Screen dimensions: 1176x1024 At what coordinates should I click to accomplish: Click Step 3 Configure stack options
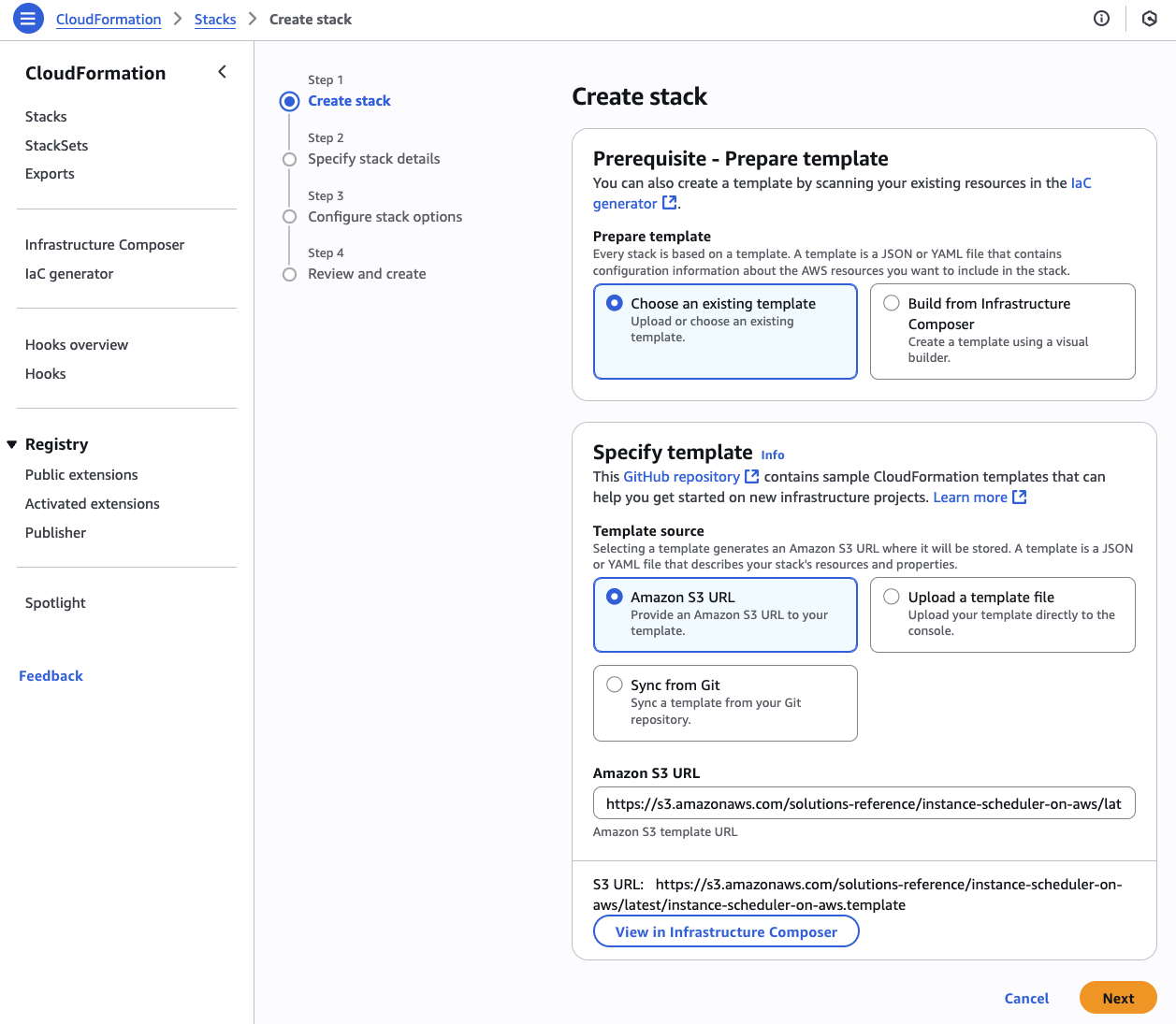pos(385,217)
